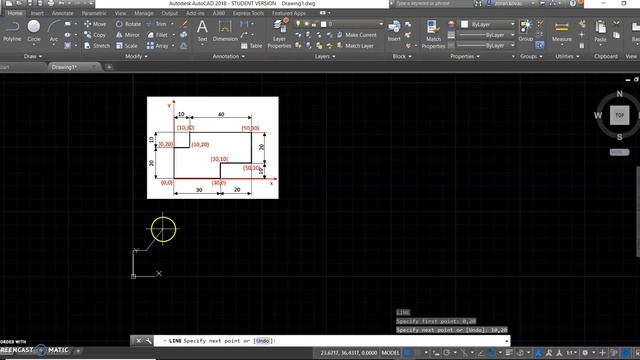Click the Hatch tool icon
The height and width of the screenshot is (360, 640).
coord(67,46)
